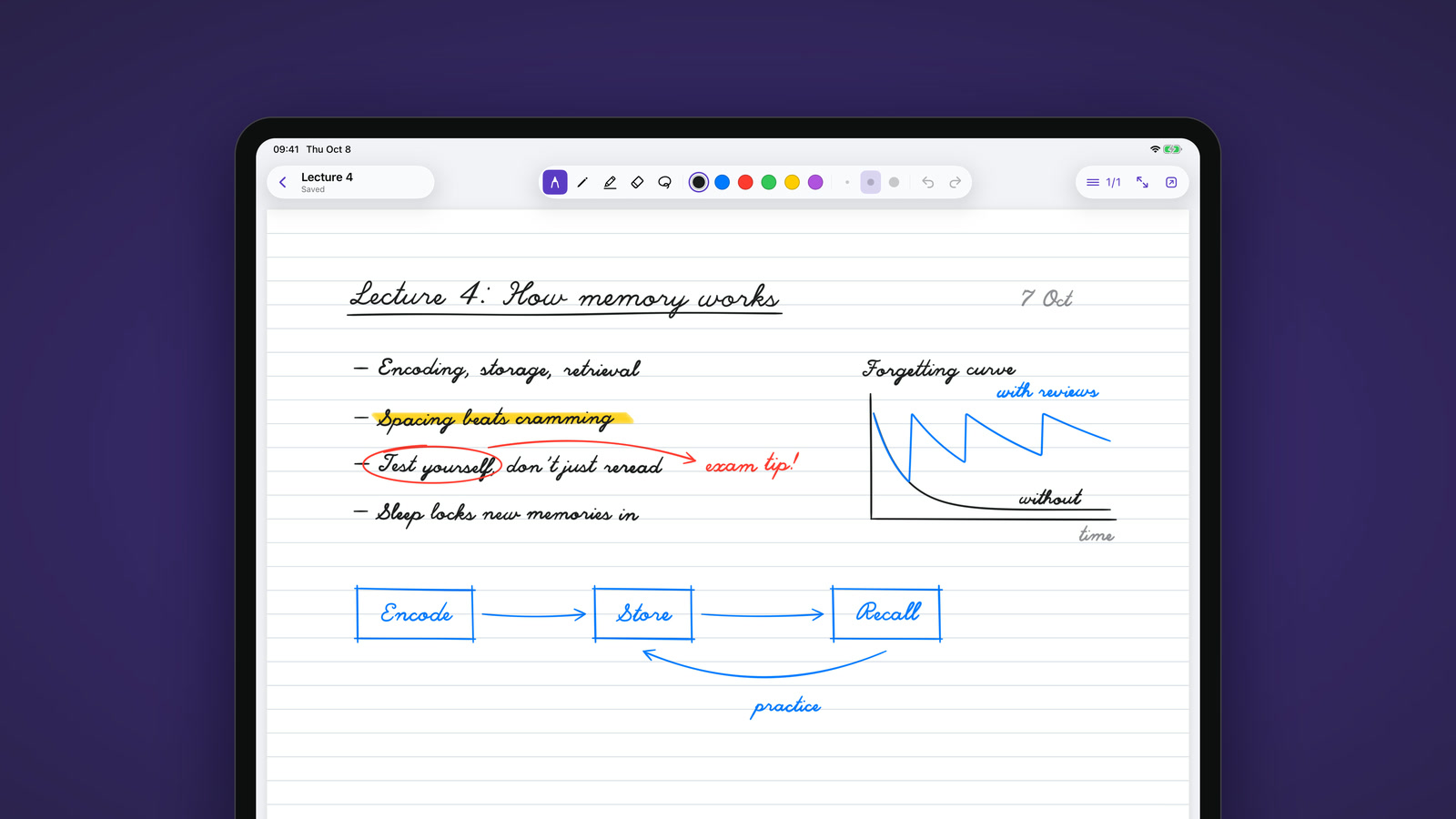This screenshot has width=1456, height=819.
Task: Undo the last stroke
Action: (928, 182)
